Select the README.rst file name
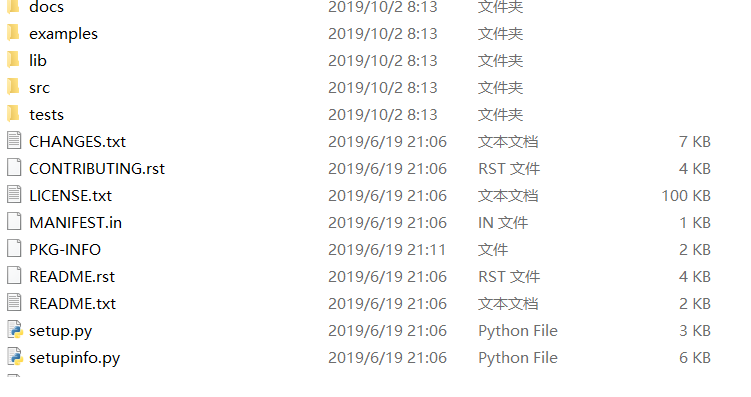The height and width of the screenshot is (397, 751). point(72,277)
